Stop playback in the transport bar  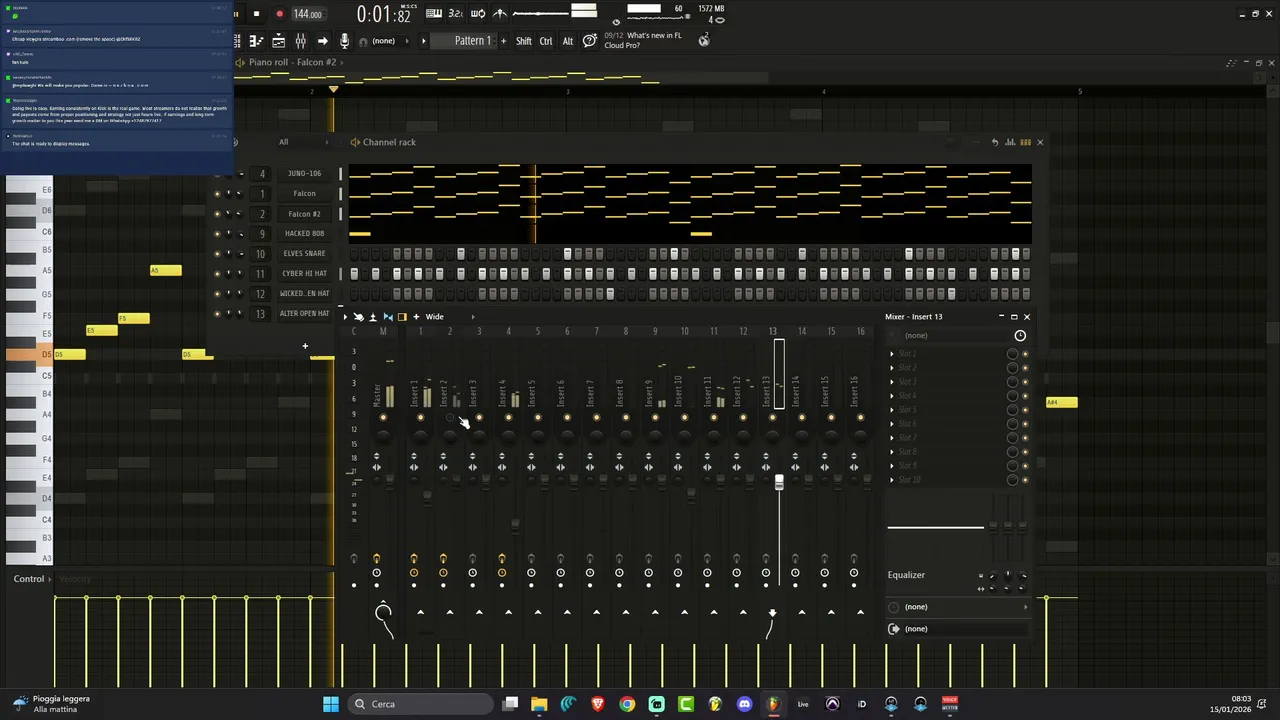(x=256, y=14)
